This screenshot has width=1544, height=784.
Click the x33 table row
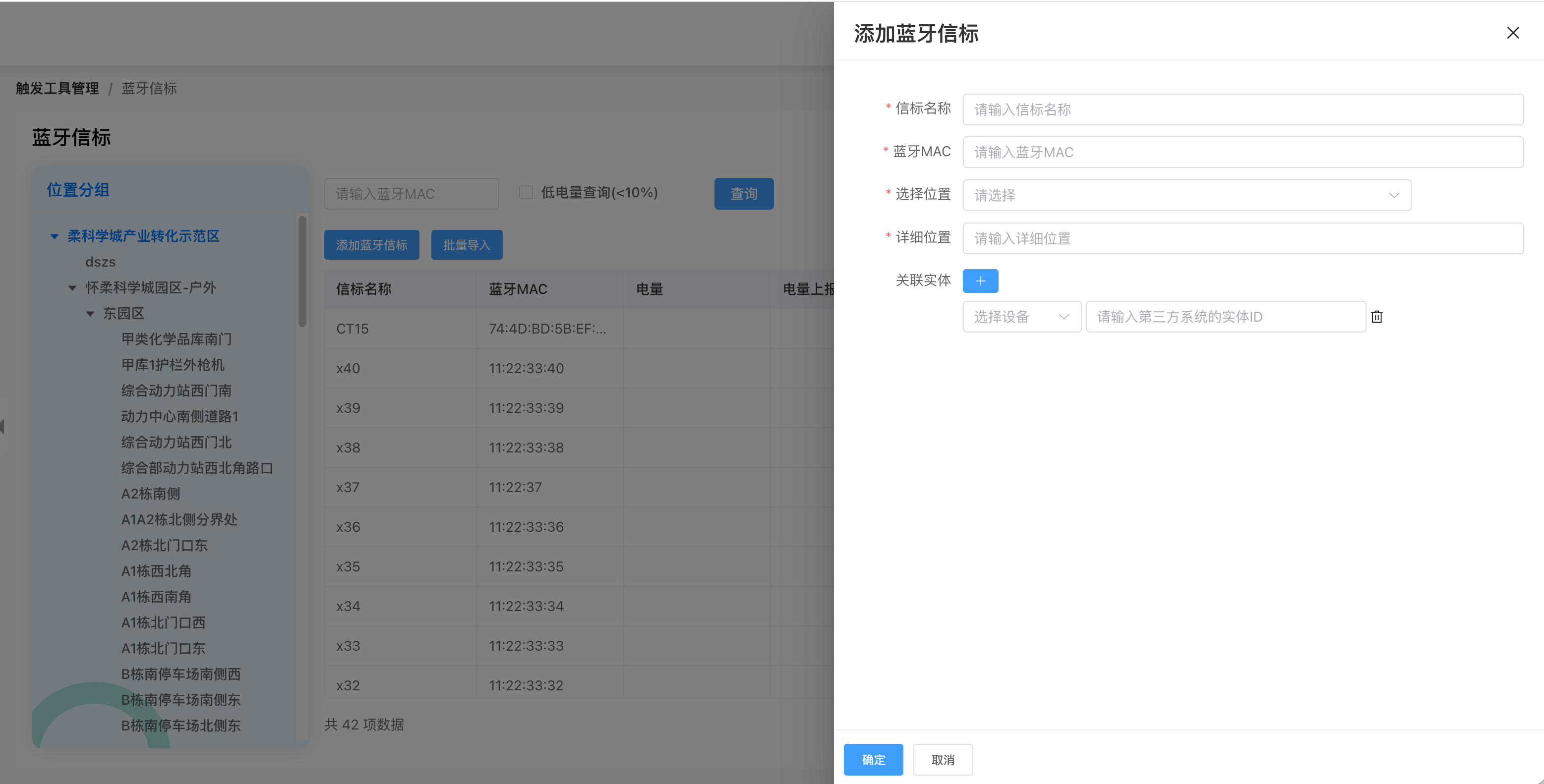coord(579,646)
